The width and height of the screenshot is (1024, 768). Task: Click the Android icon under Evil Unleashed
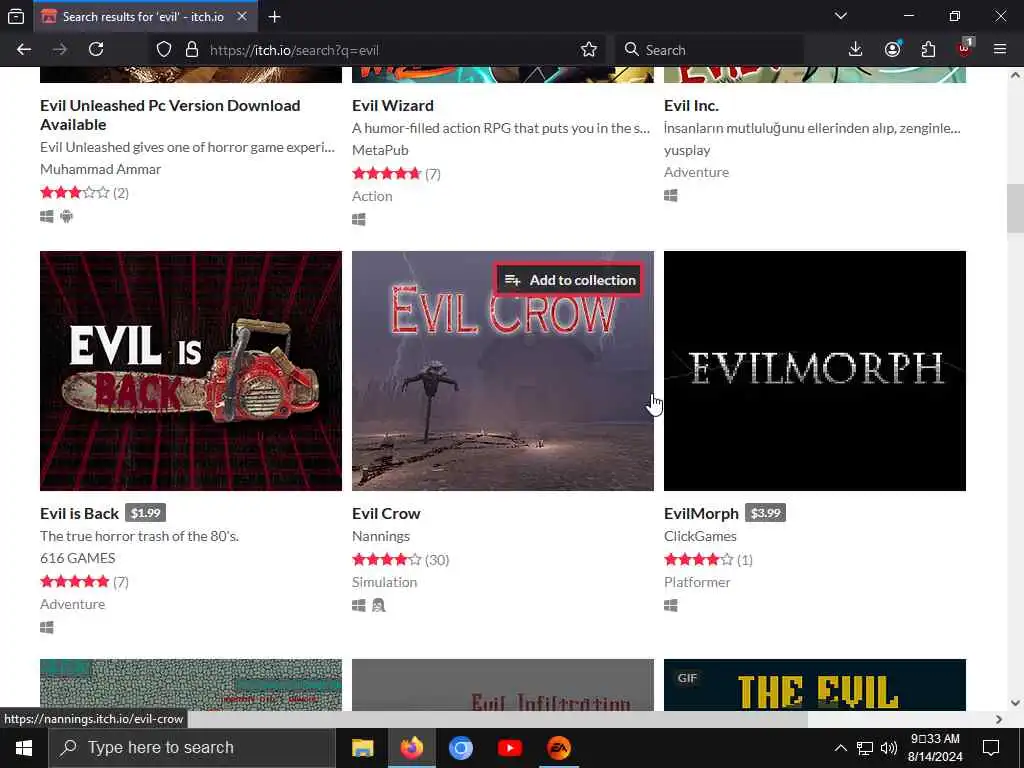click(67, 216)
